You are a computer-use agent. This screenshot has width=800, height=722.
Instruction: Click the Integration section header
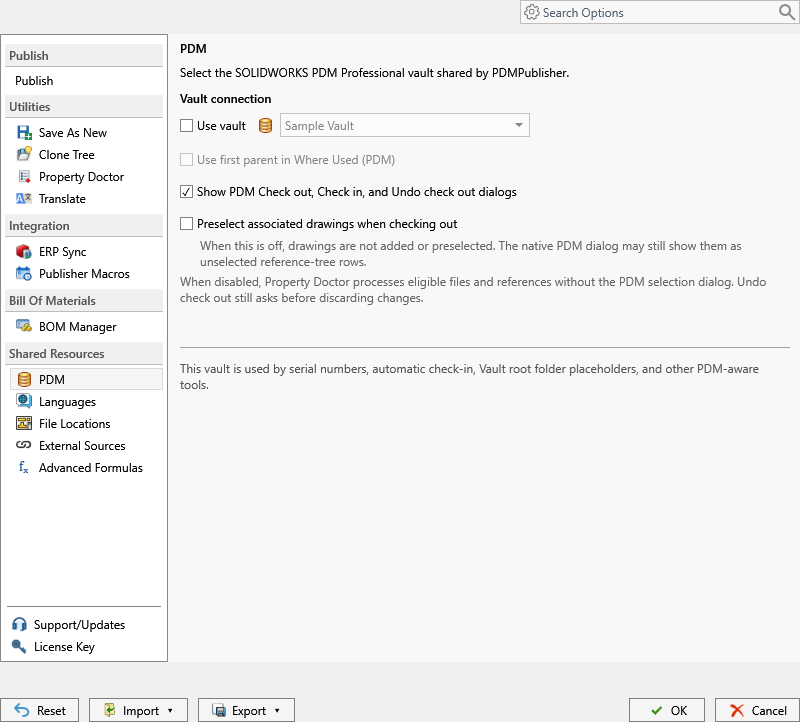pyautogui.click(x=84, y=226)
